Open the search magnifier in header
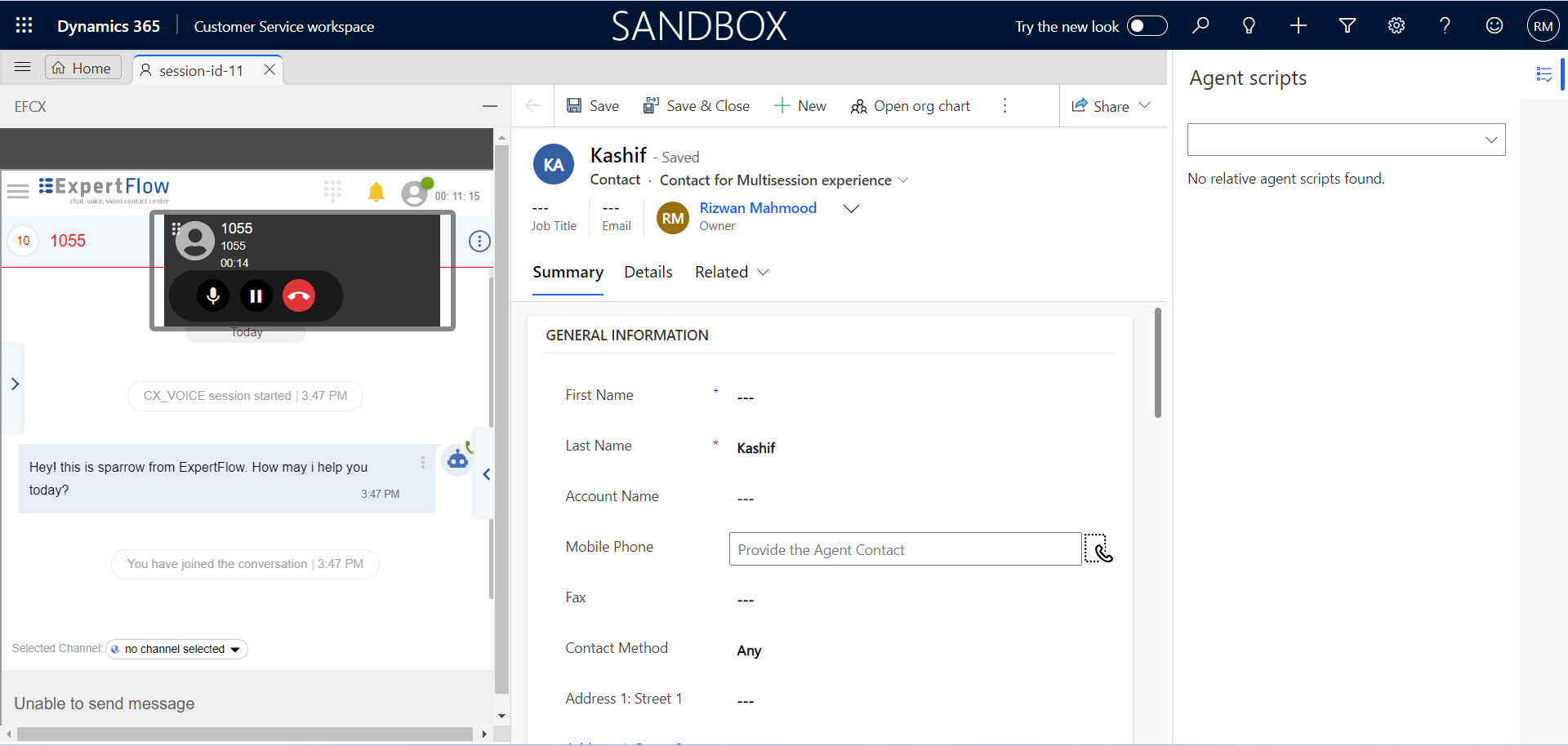Screen dimensions: 1568x746 [1200, 25]
